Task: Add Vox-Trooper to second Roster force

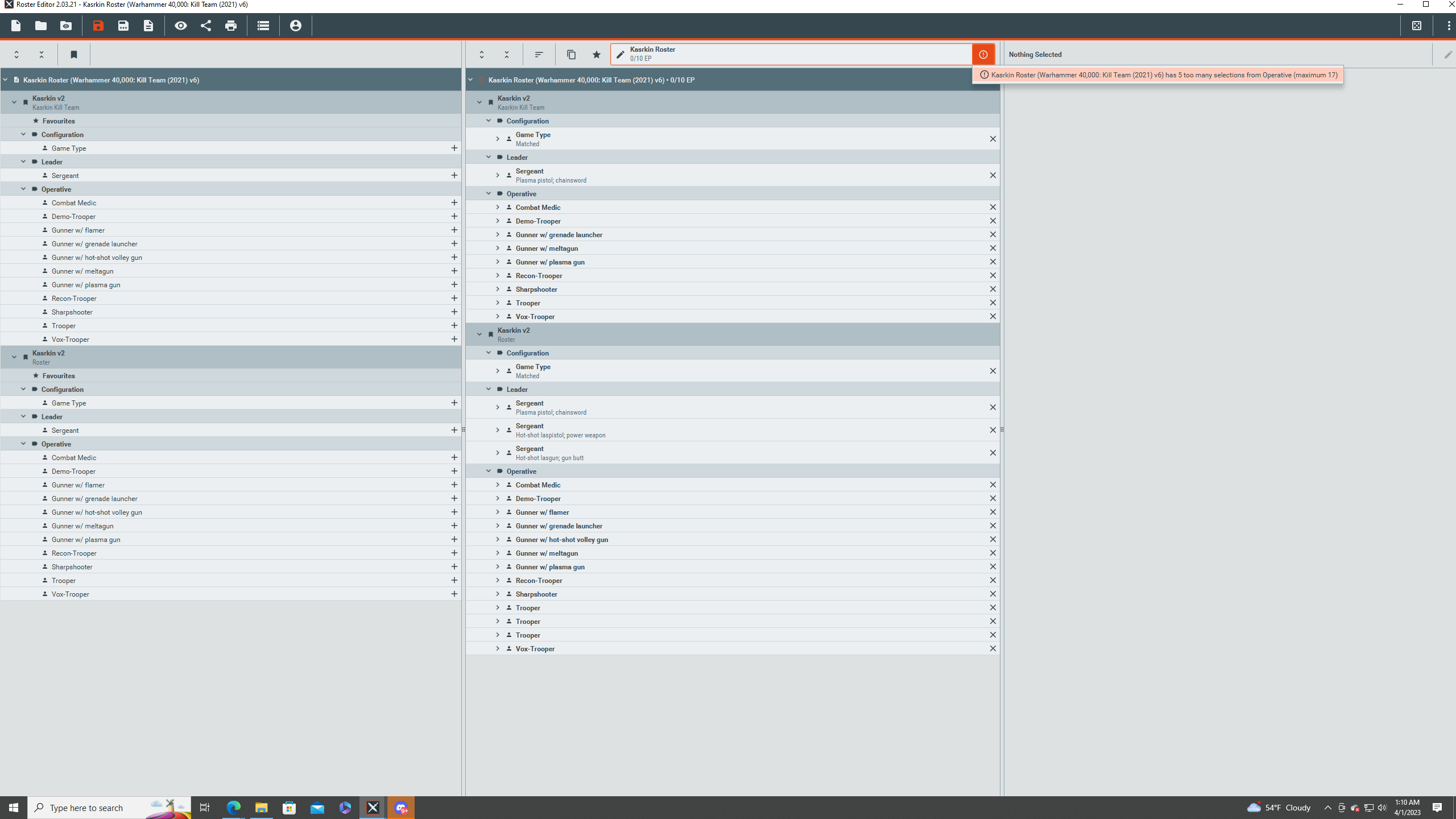Action: (454, 594)
